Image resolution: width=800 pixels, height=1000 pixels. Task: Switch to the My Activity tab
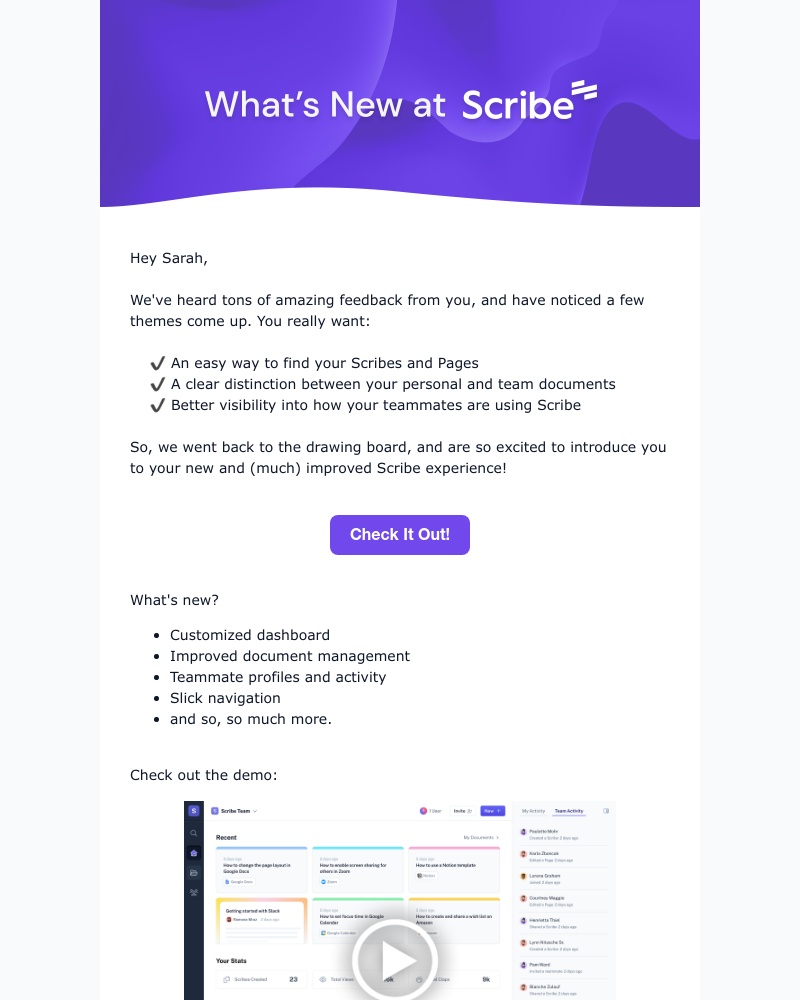point(533,810)
